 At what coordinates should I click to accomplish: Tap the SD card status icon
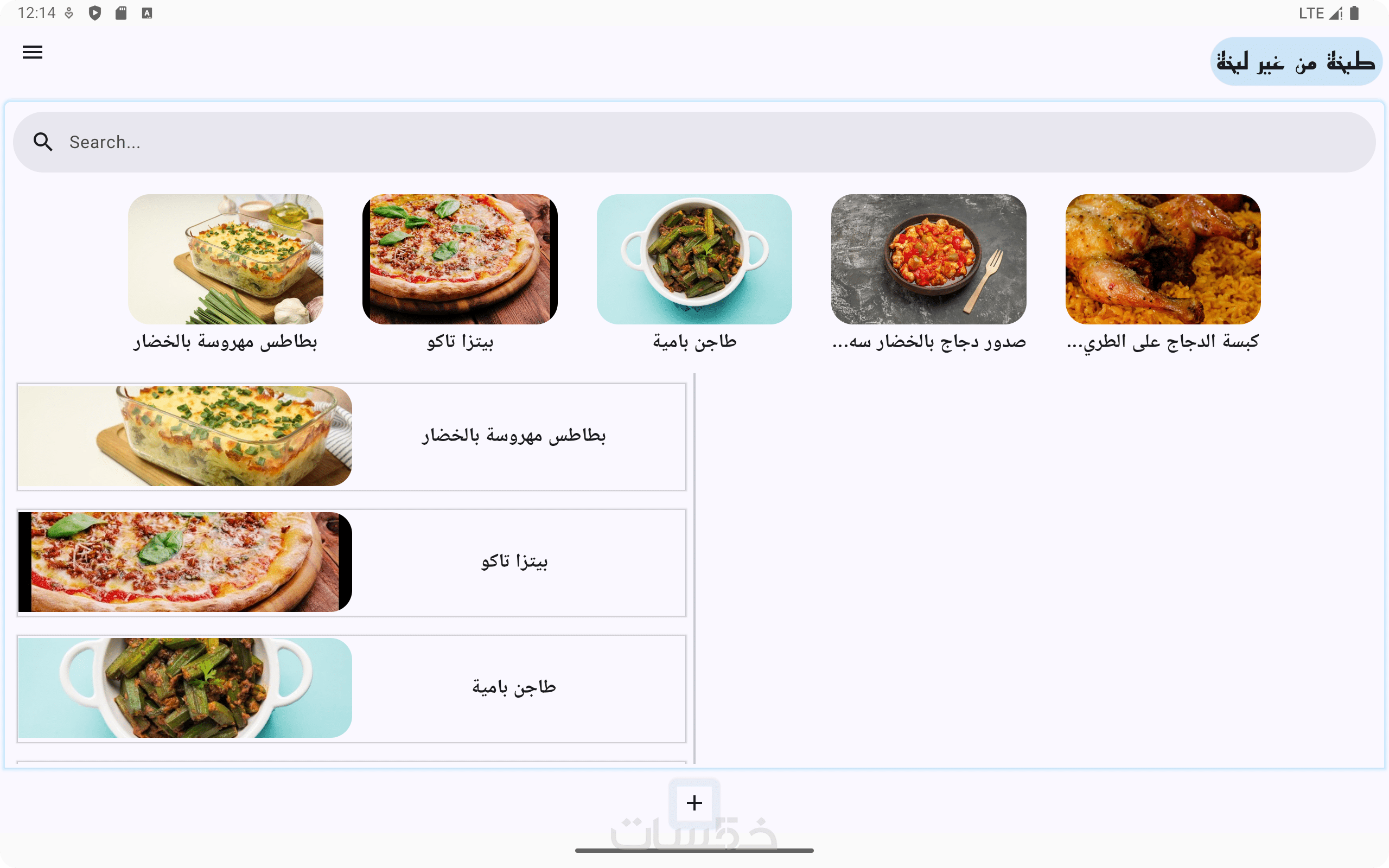coord(120,12)
